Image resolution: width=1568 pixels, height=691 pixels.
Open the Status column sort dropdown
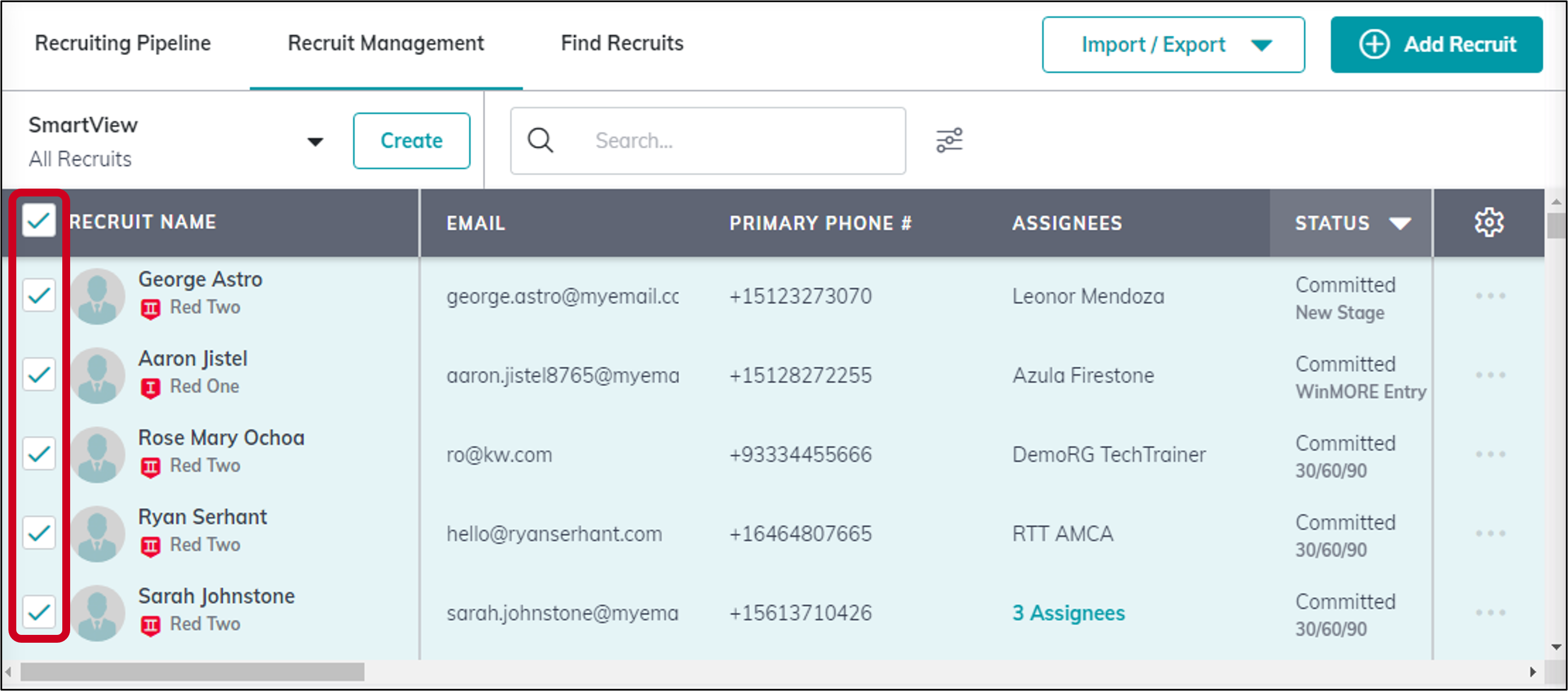1400,223
